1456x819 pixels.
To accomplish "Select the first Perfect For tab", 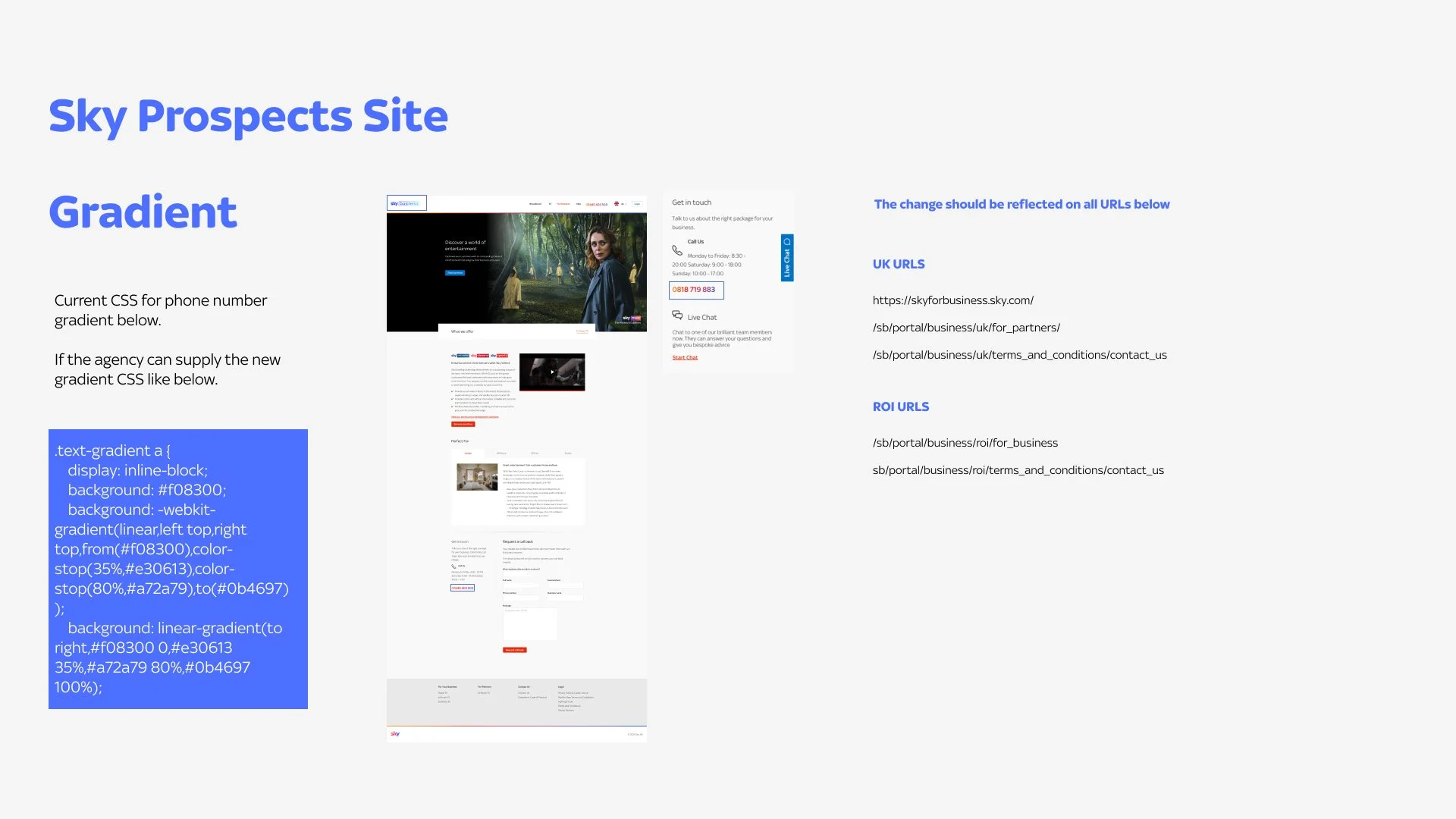I will tap(468, 453).
